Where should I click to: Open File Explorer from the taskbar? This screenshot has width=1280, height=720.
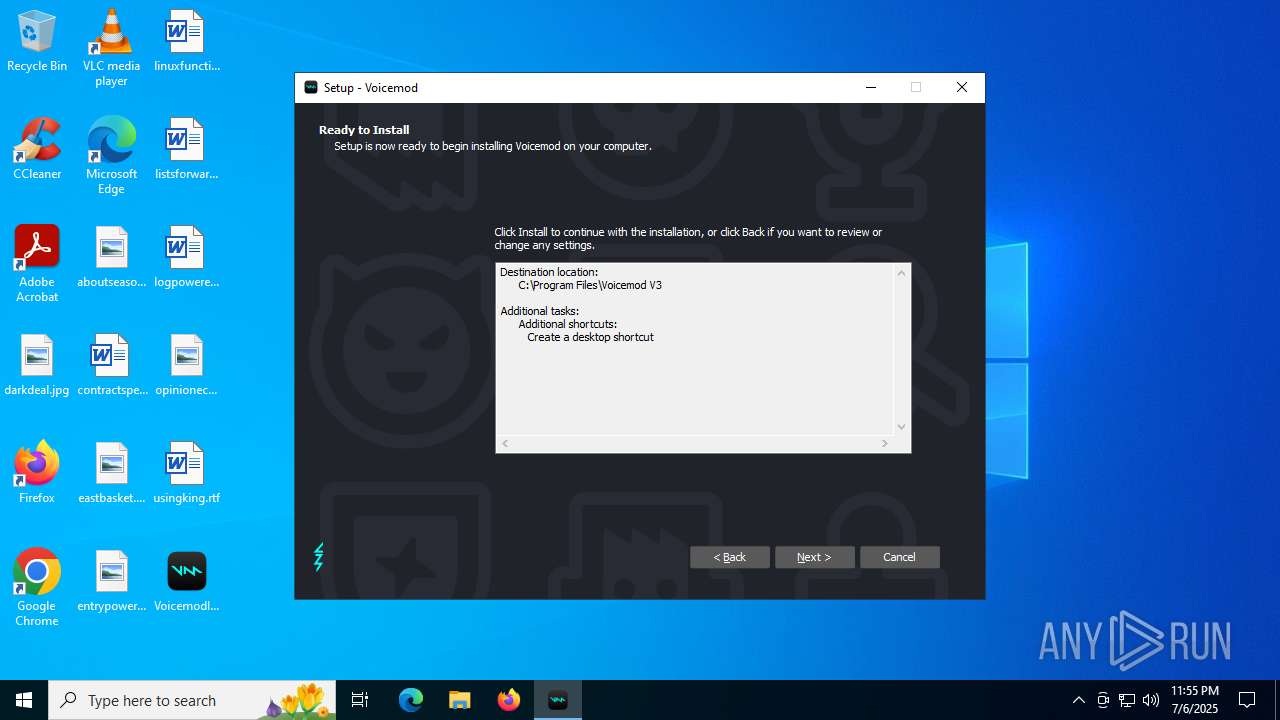point(460,700)
